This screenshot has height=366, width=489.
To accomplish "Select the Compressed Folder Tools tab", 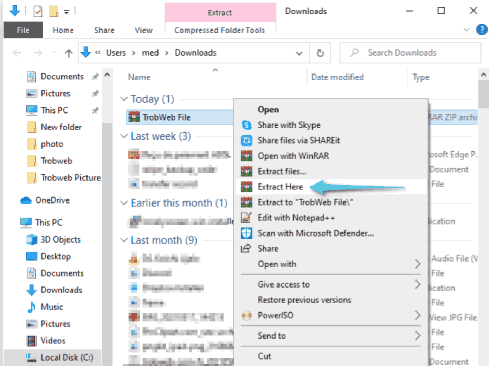I will click(220, 30).
